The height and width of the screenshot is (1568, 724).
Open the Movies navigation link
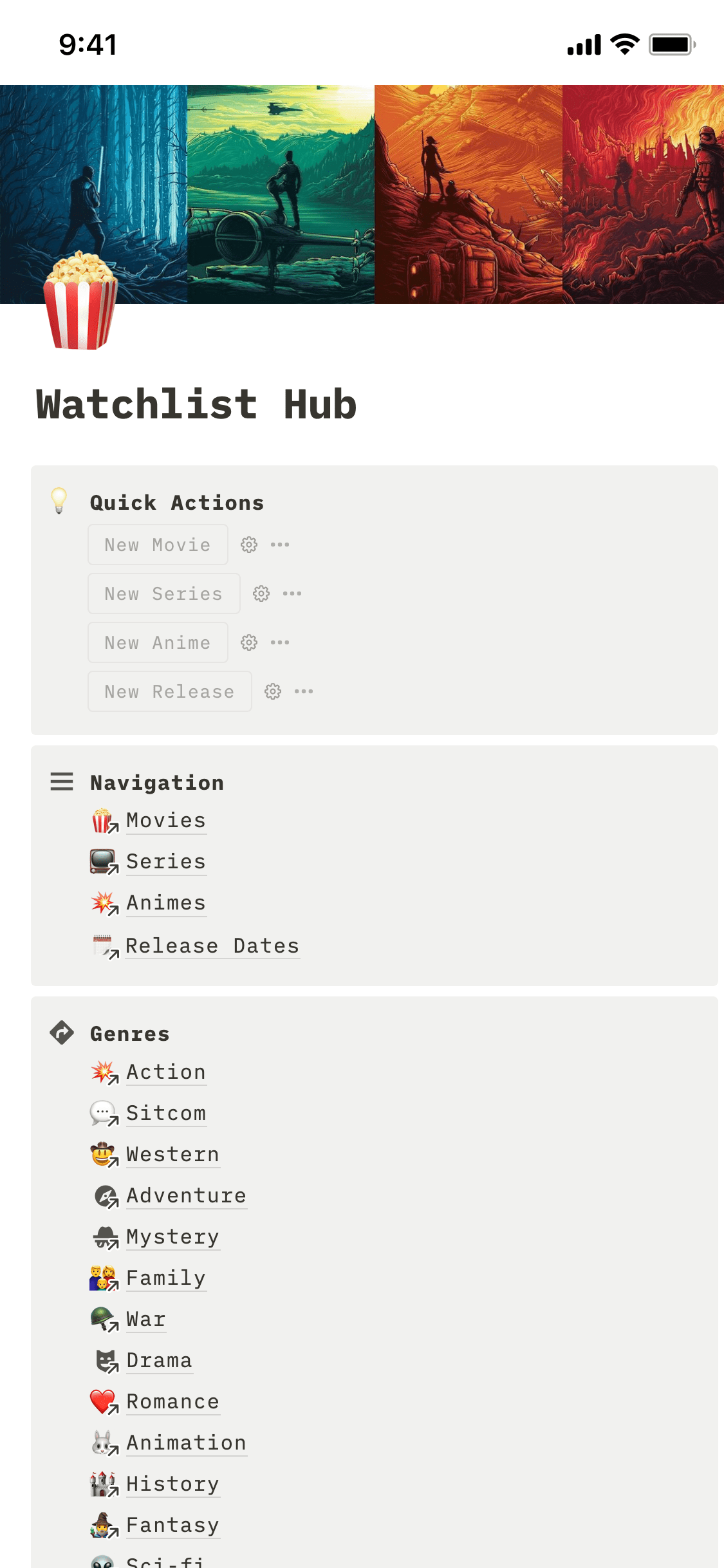tap(165, 820)
